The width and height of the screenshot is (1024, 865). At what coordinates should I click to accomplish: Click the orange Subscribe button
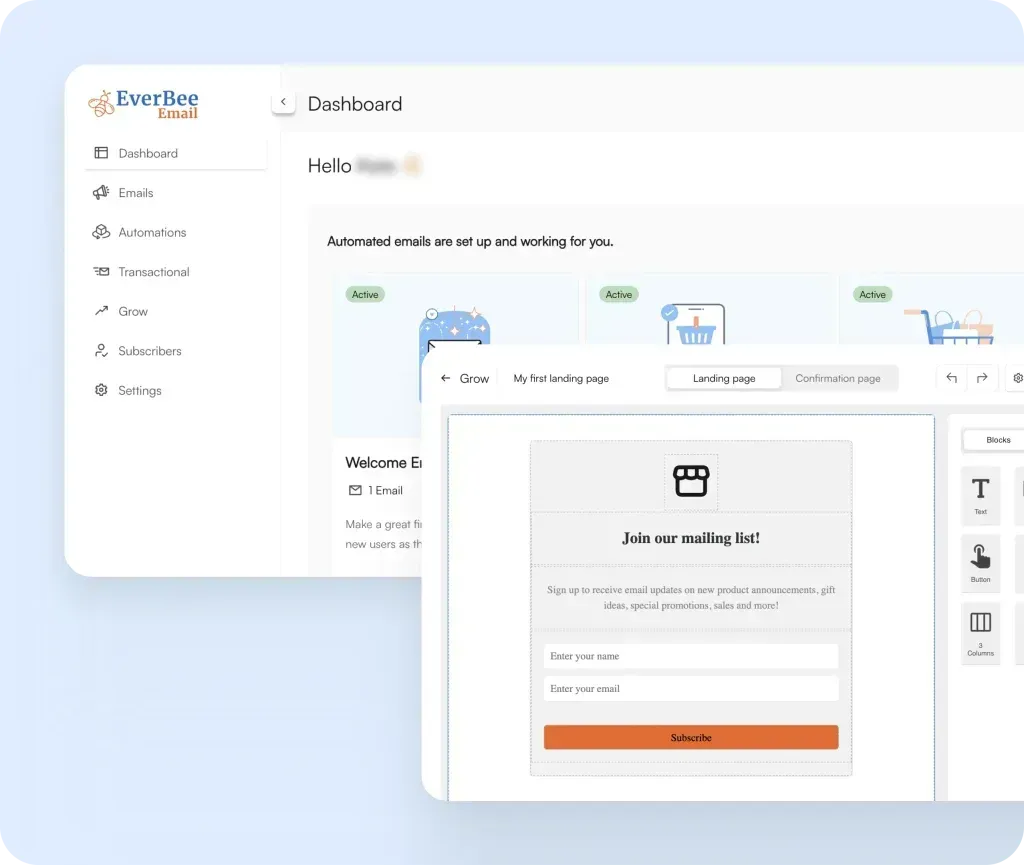(690, 737)
